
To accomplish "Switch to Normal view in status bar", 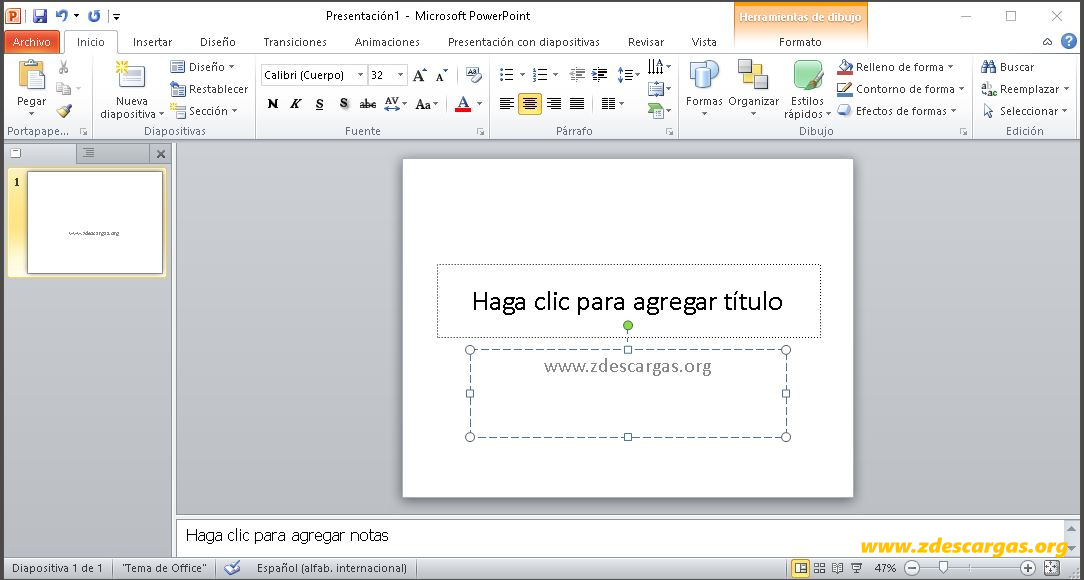I will point(801,568).
